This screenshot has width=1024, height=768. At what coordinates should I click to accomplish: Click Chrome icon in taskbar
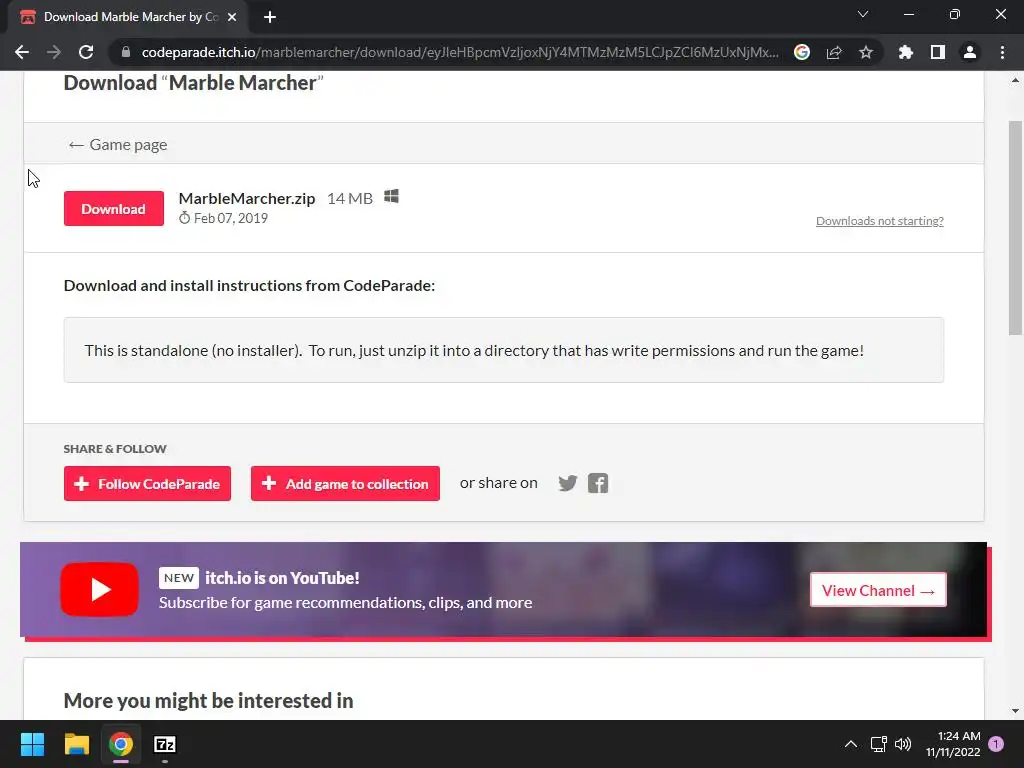coord(121,744)
